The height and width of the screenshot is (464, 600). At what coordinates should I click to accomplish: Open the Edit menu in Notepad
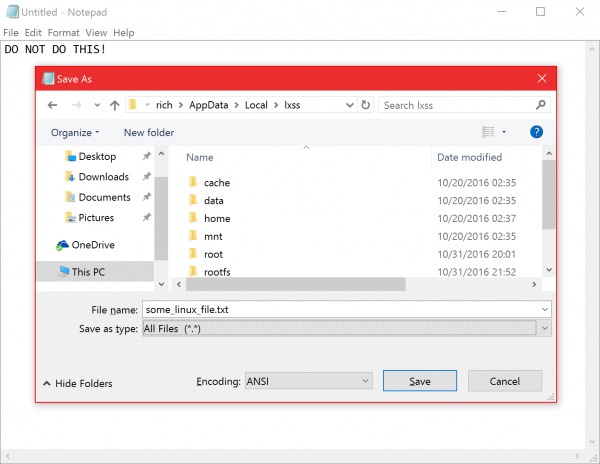click(x=34, y=32)
